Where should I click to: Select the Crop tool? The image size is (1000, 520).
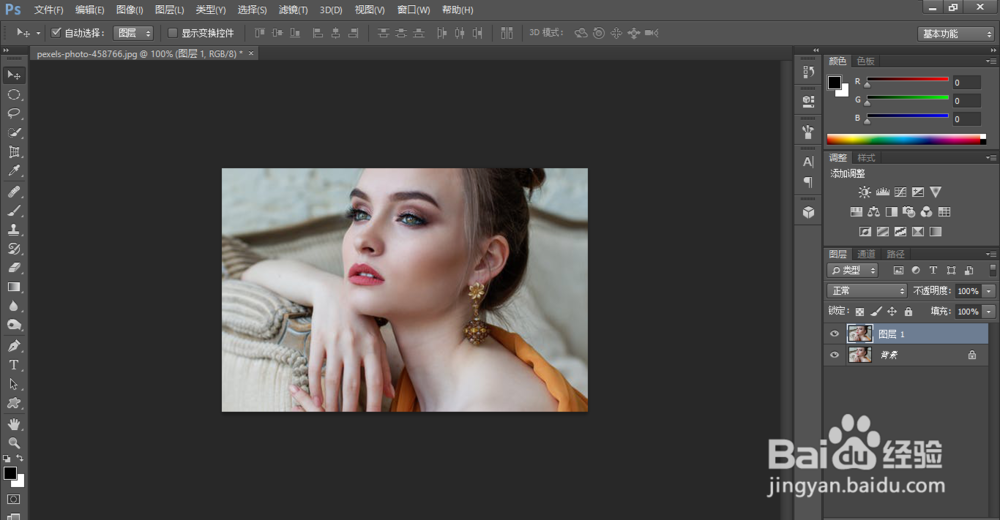pos(14,152)
